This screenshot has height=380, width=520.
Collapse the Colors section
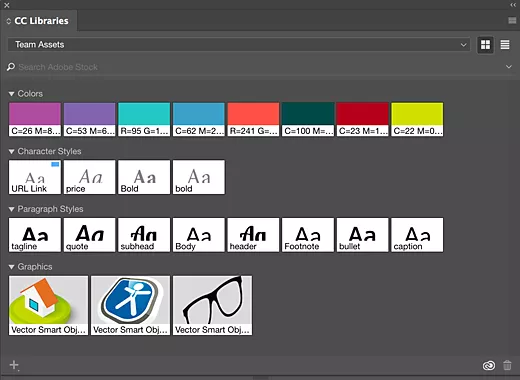(x=12, y=94)
